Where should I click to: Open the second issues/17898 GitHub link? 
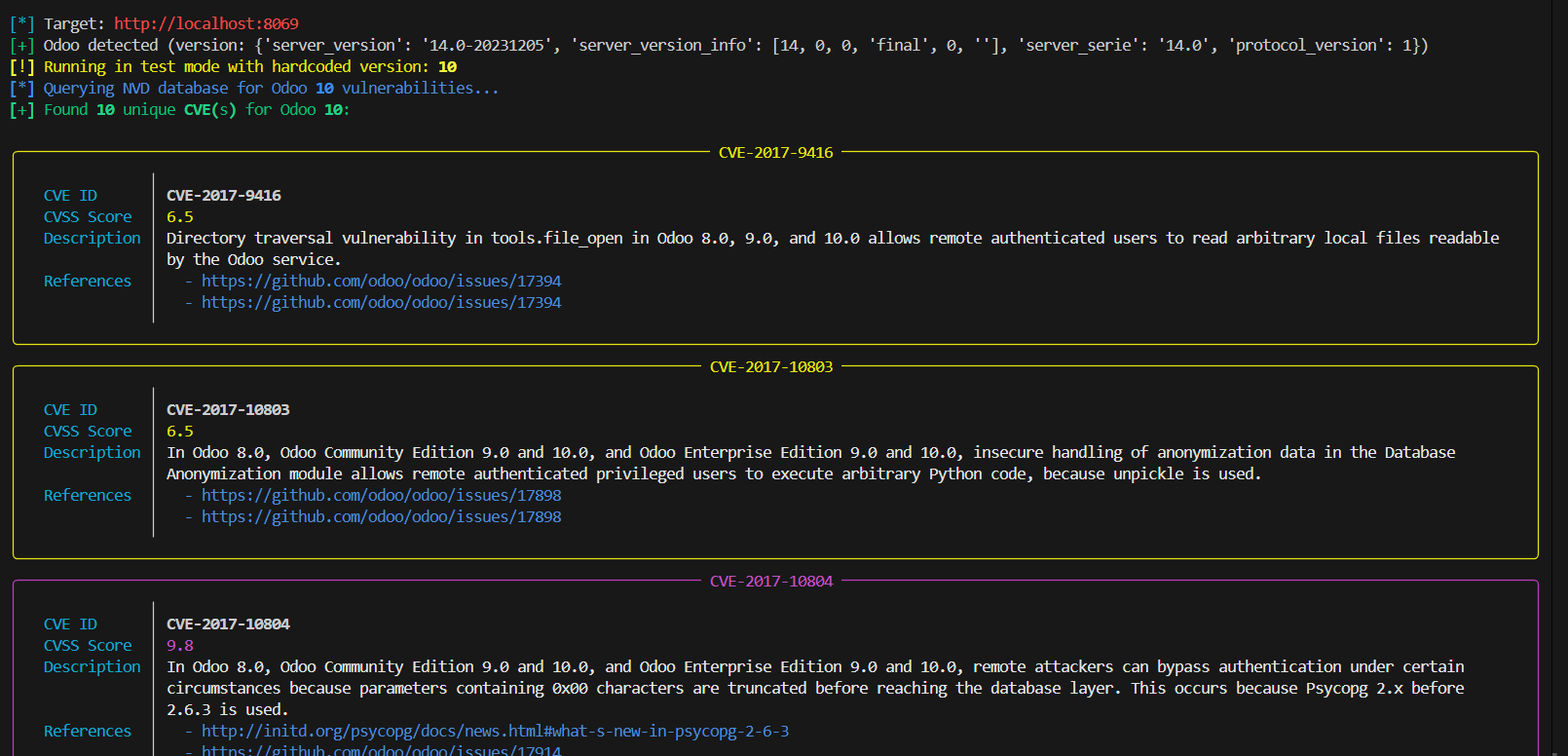[381, 516]
